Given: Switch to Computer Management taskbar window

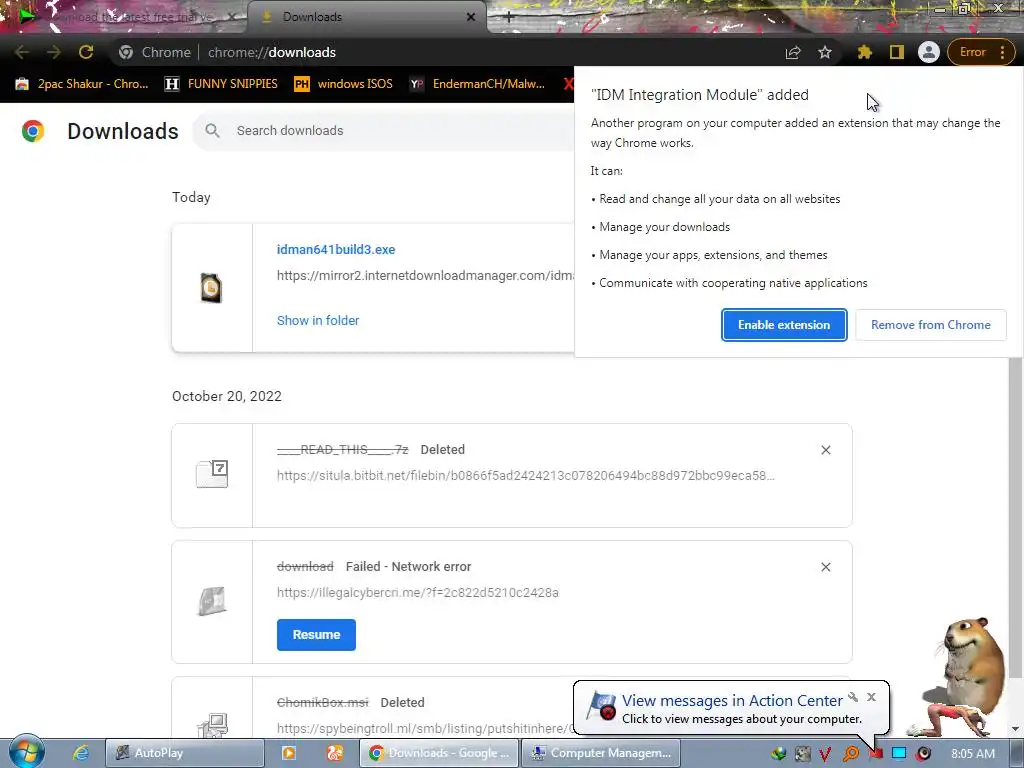Looking at the screenshot, I should (600, 753).
